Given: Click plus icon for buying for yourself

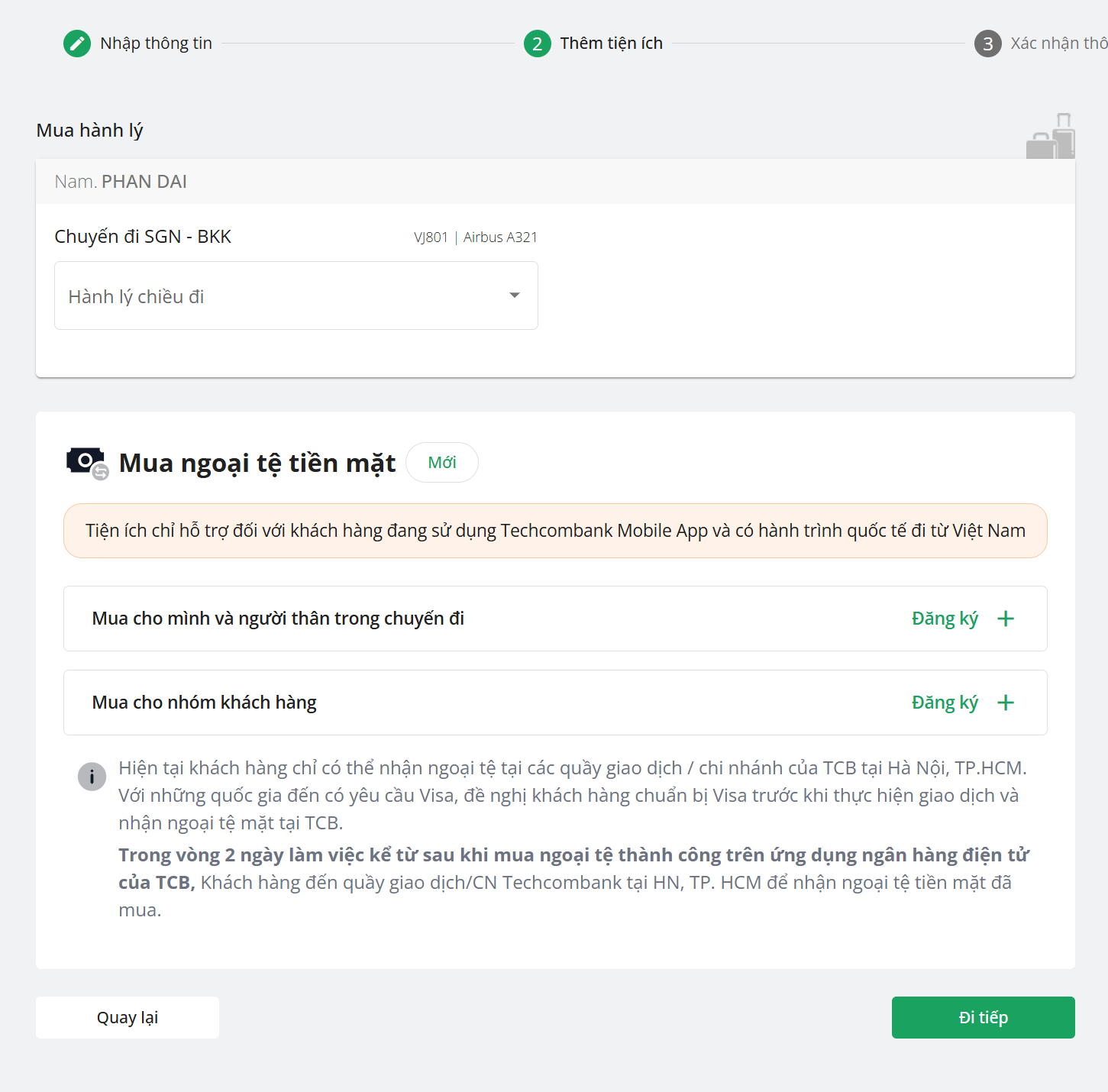Looking at the screenshot, I should (x=1006, y=619).
